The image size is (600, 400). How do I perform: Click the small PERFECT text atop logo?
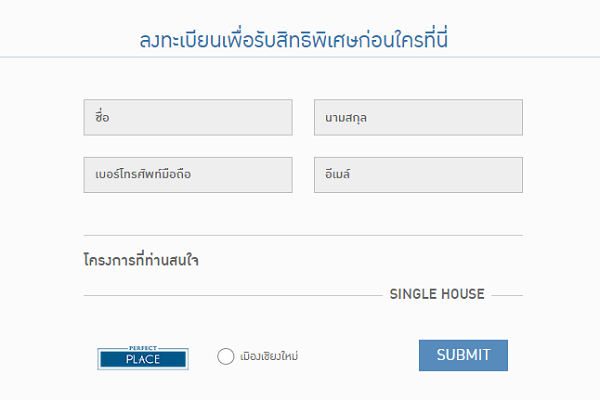click(x=143, y=348)
